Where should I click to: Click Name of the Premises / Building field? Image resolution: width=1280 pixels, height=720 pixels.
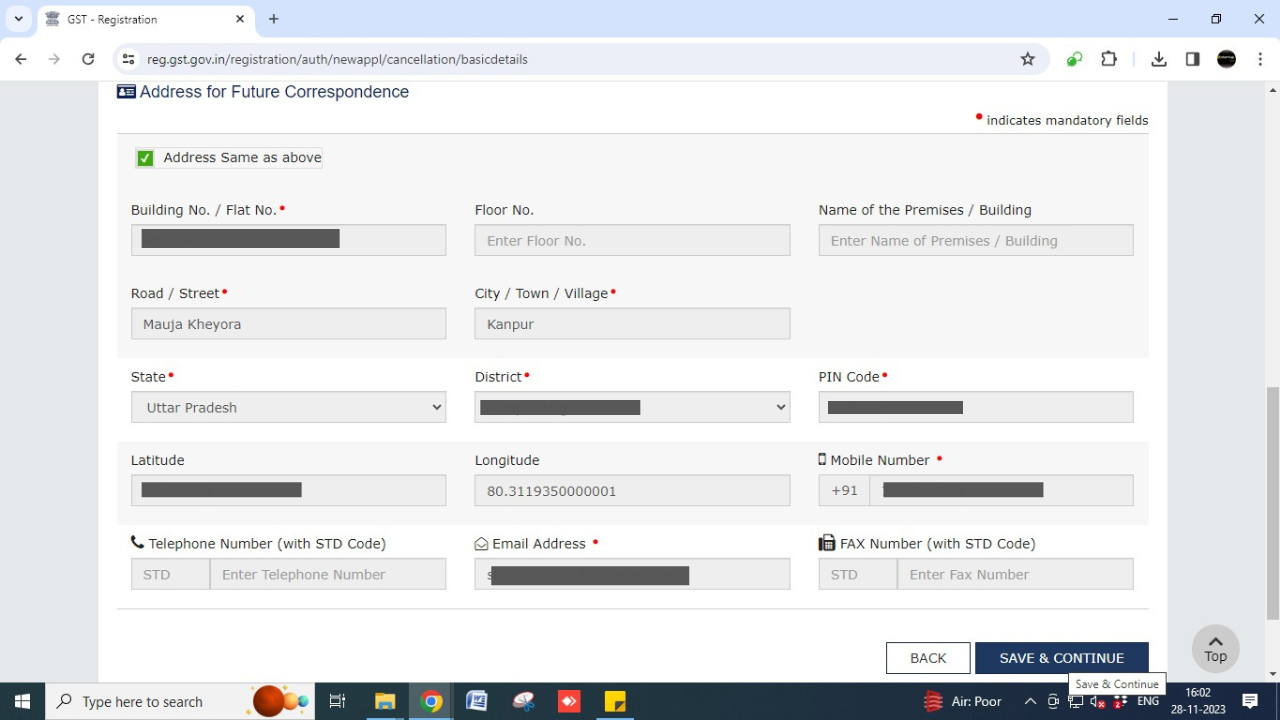976,240
